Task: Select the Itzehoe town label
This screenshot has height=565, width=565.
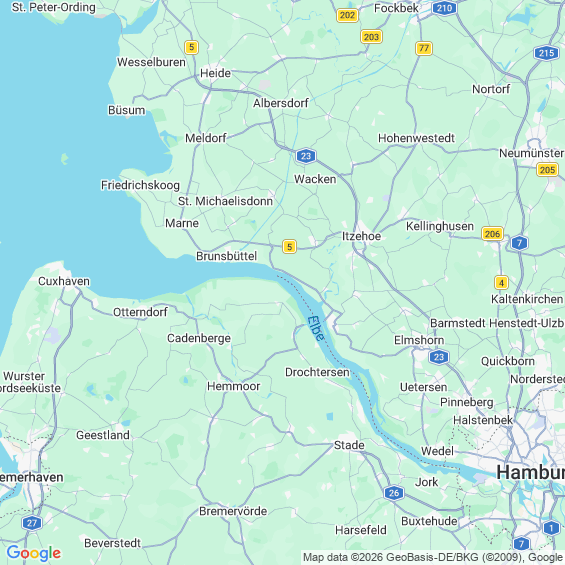Action: point(361,236)
